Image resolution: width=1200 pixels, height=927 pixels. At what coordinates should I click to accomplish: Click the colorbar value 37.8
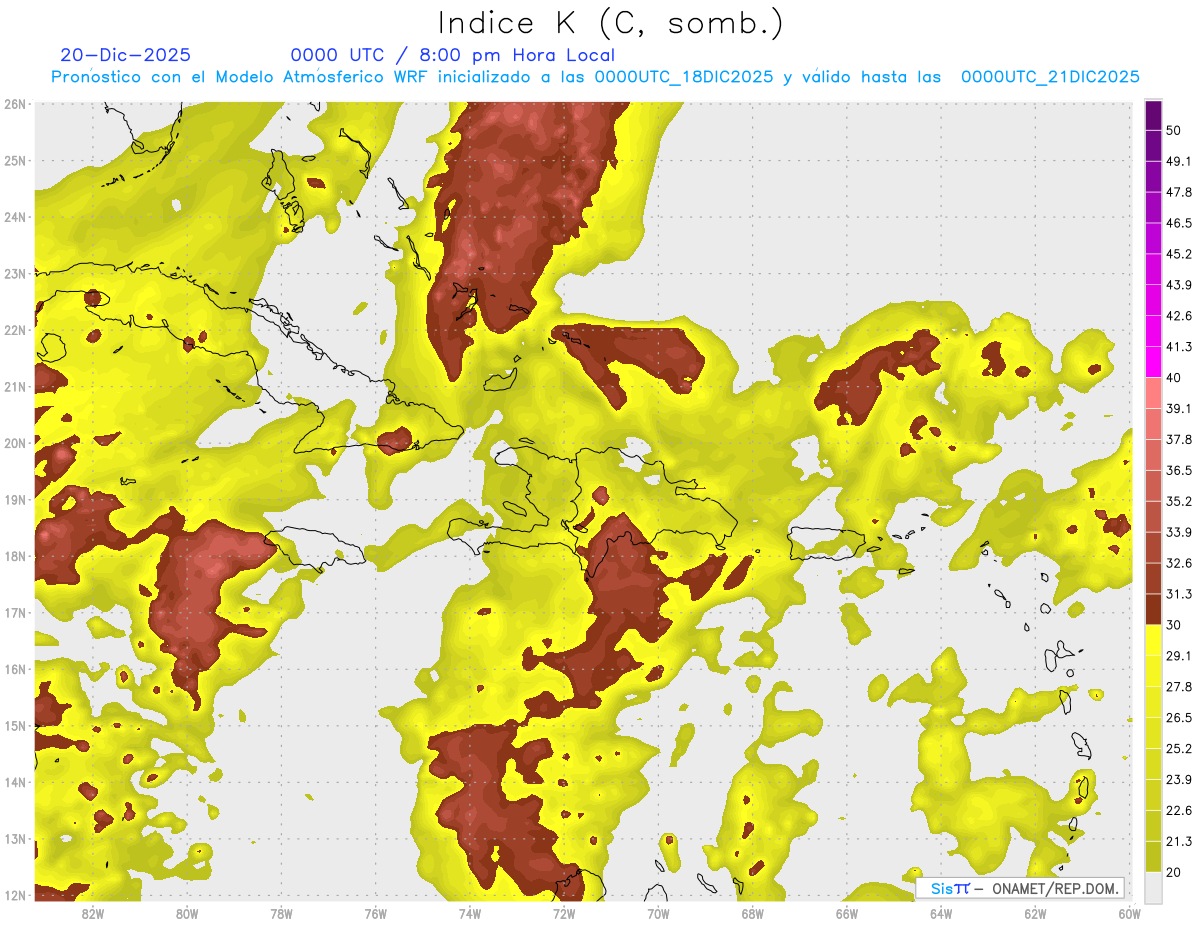click(1179, 439)
